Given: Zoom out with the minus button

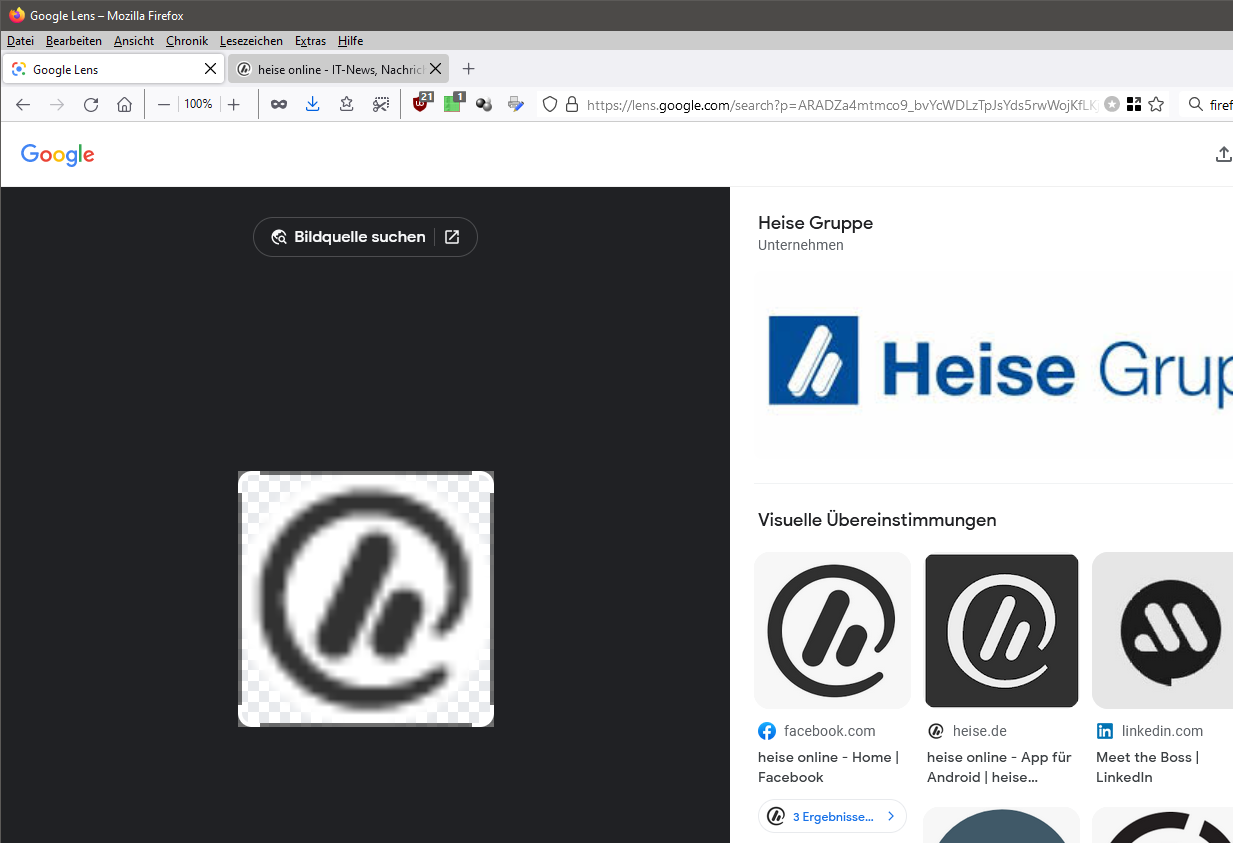Looking at the screenshot, I should (x=164, y=104).
